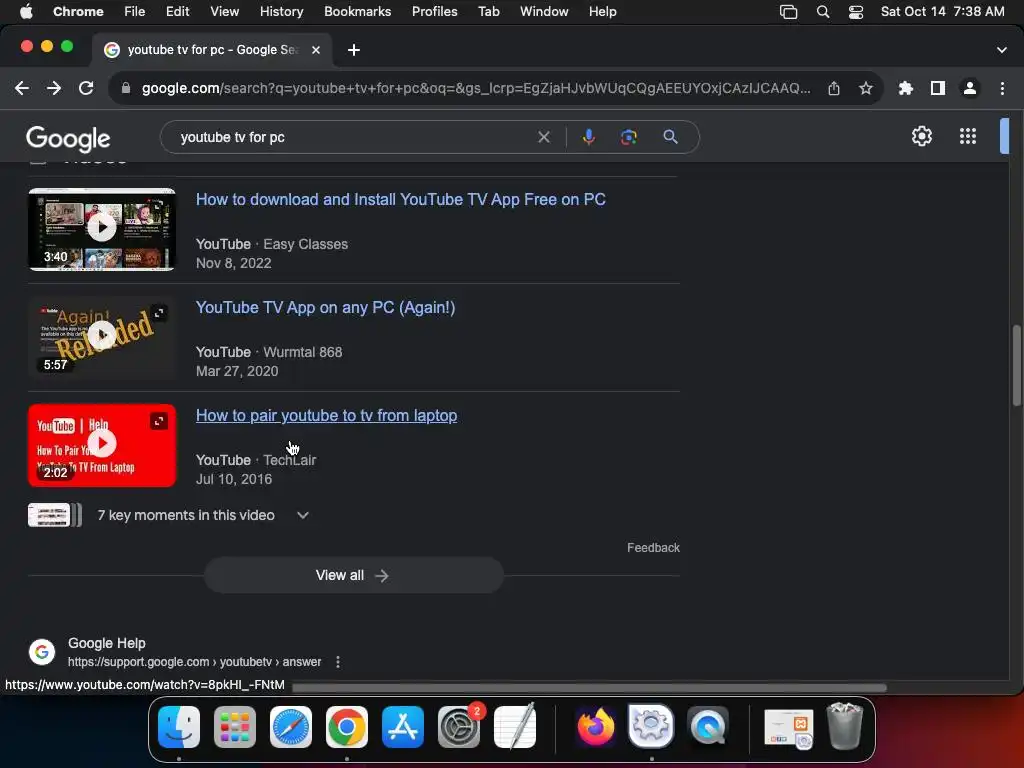Image resolution: width=1024 pixels, height=768 pixels.
Task: Open App Store from the dock
Action: point(403,727)
